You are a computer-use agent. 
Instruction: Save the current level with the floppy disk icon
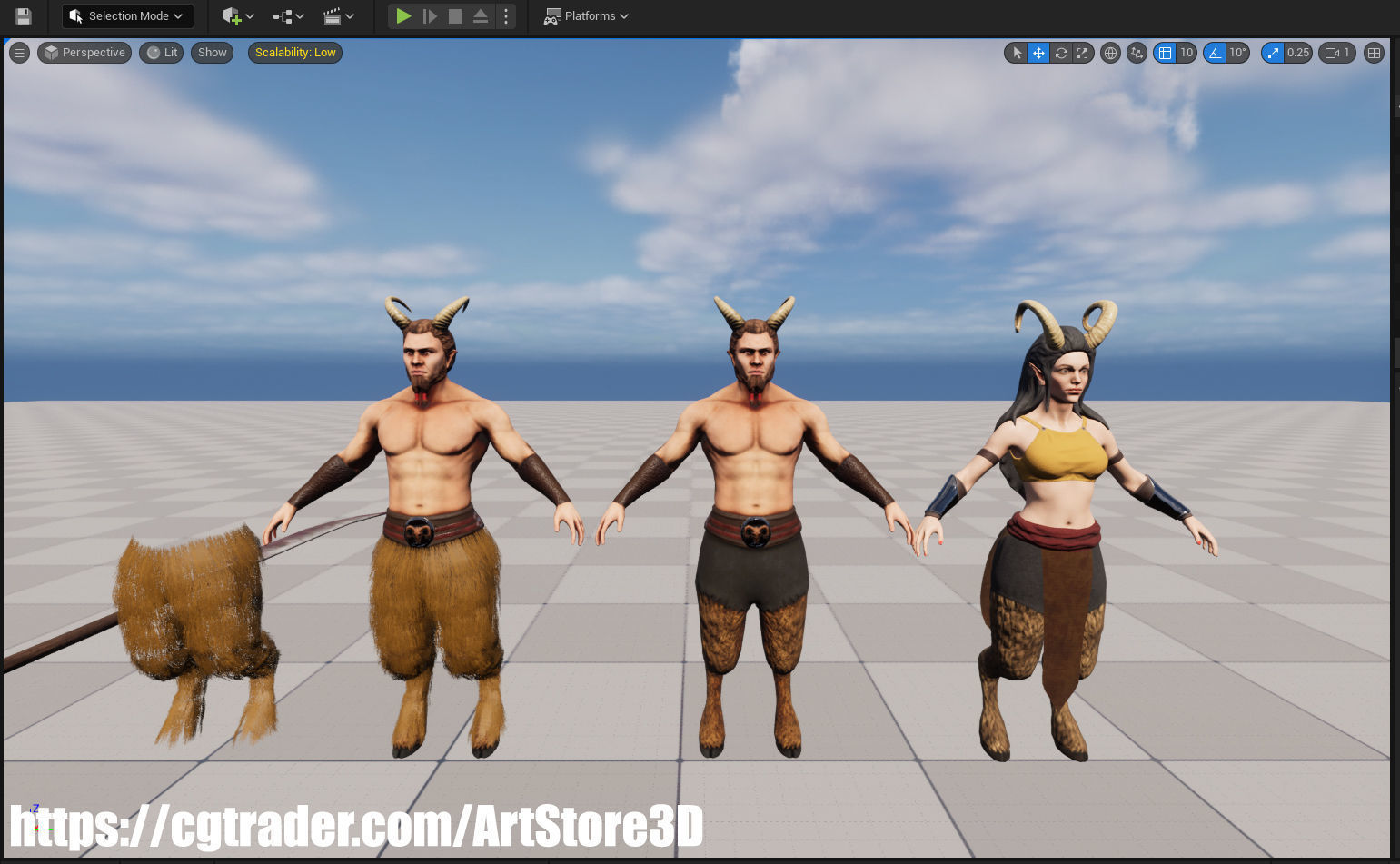click(24, 16)
